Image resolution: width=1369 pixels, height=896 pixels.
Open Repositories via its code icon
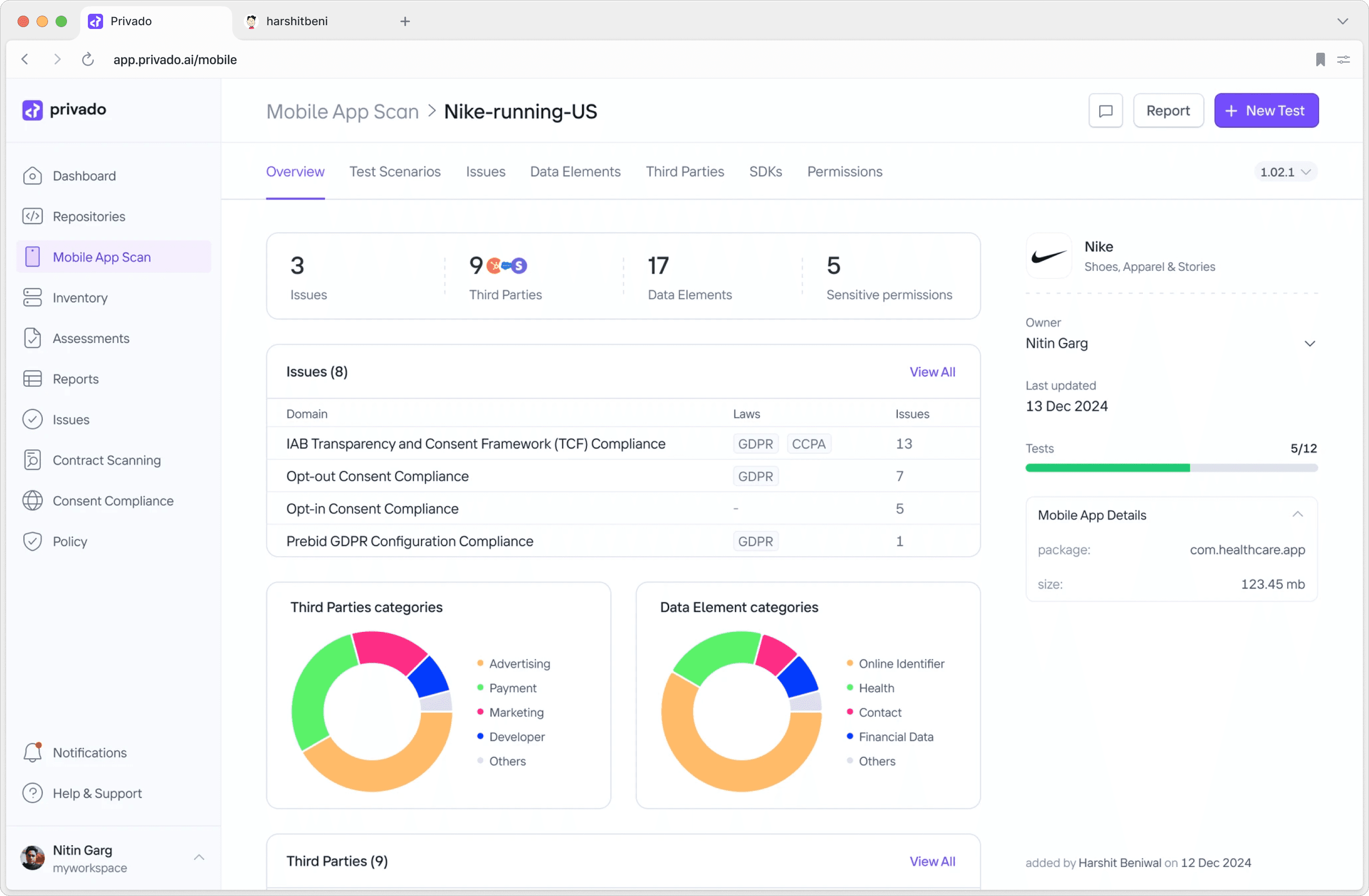(x=32, y=216)
